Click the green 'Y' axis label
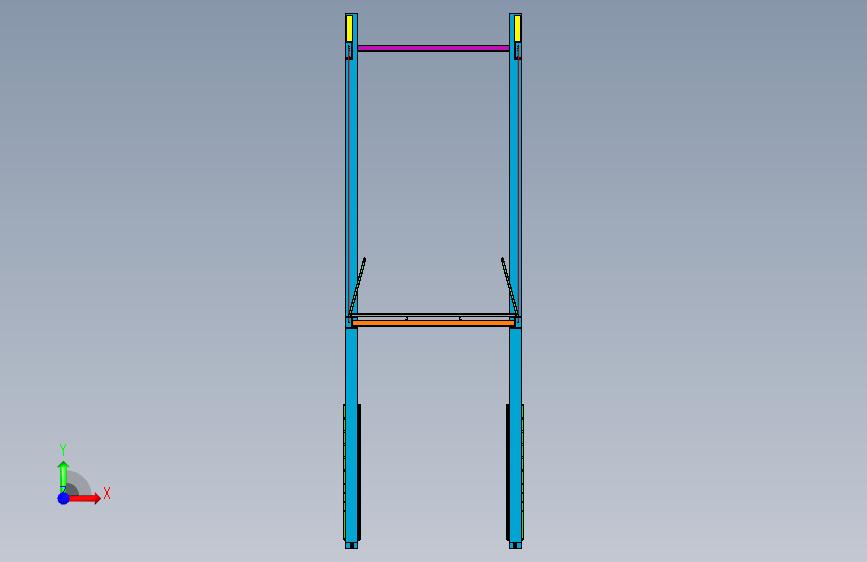The image size is (867, 562). point(63,449)
